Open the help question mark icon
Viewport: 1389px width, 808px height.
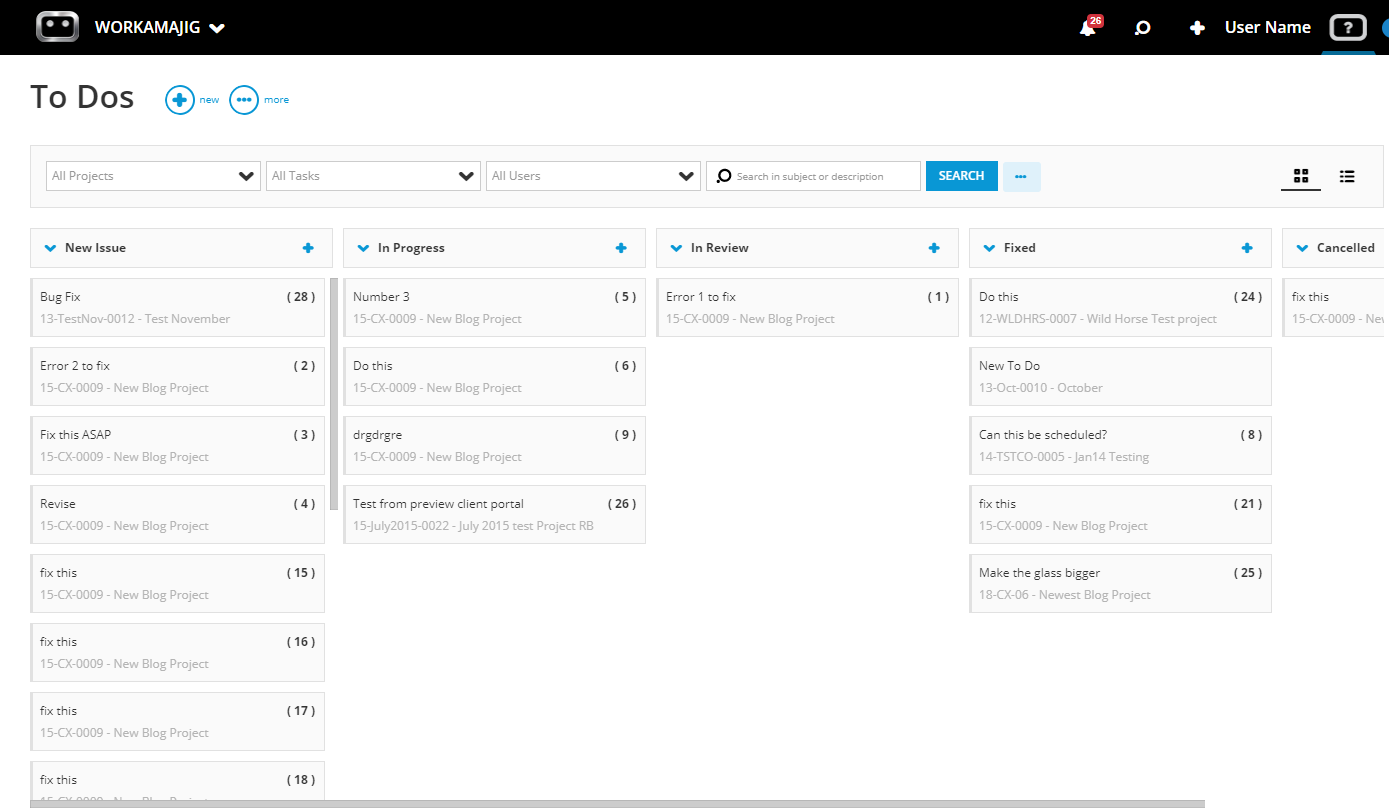tap(1348, 28)
